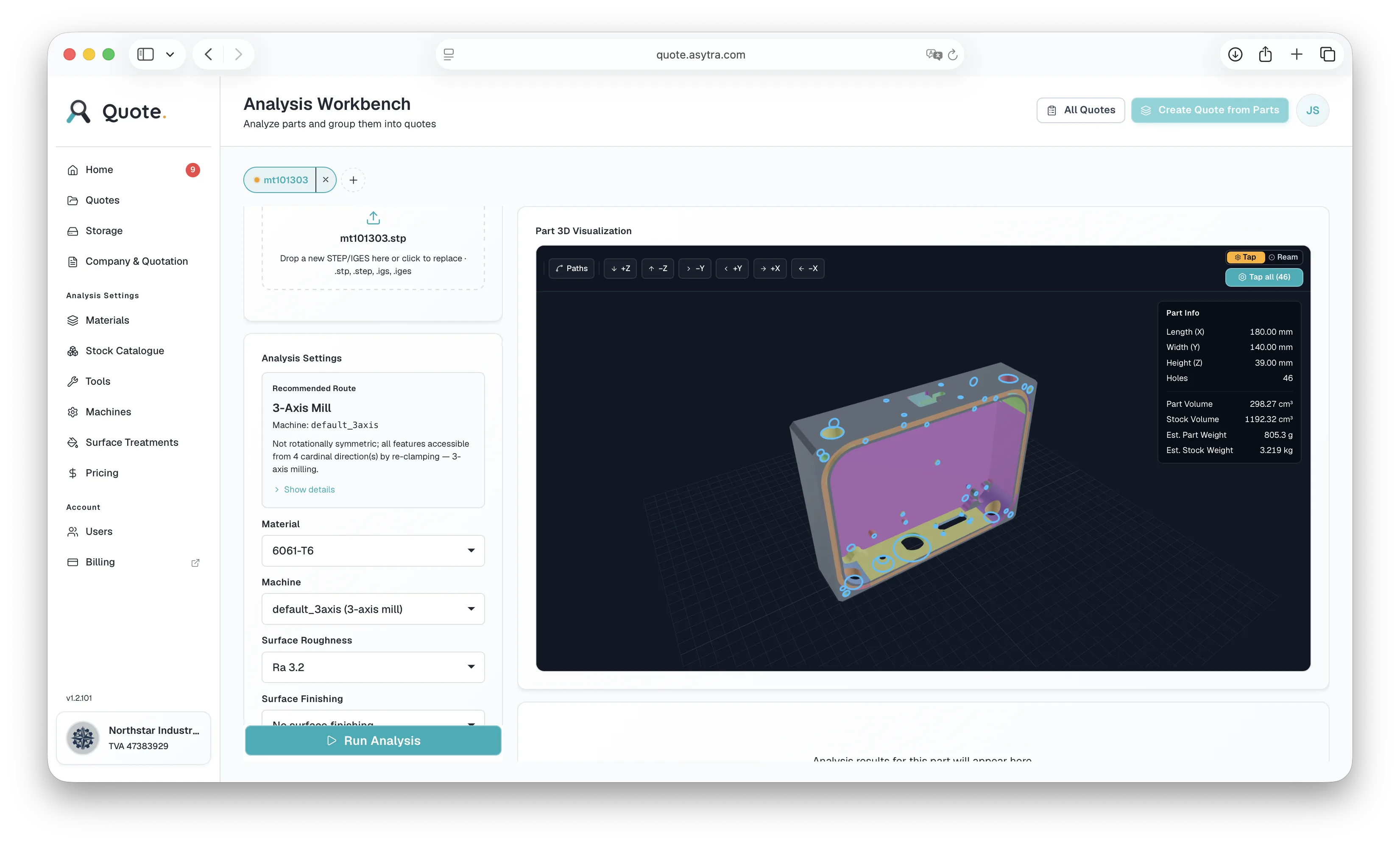Click the page translate icon
The height and width of the screenshot is (845, 1400).
[934, 55]
